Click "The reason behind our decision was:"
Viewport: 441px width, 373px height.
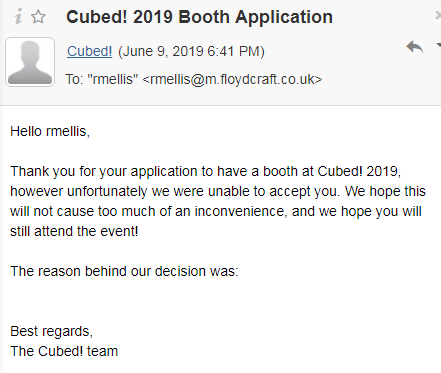(124, 271)
